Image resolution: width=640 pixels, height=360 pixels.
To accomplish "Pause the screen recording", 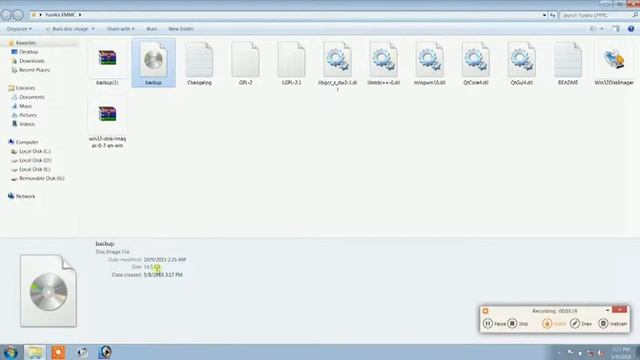I will click(494, 323).
